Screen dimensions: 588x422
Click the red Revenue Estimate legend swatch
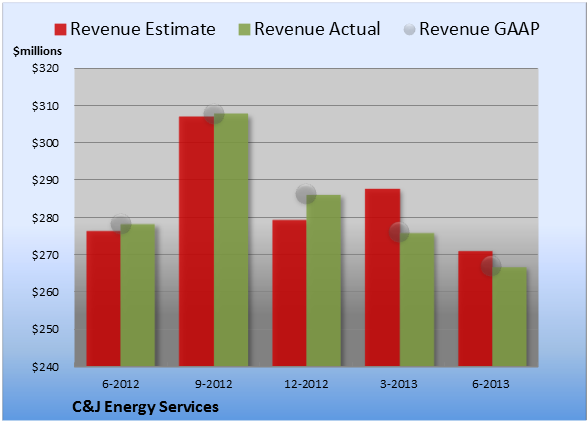tap(60, 30)
